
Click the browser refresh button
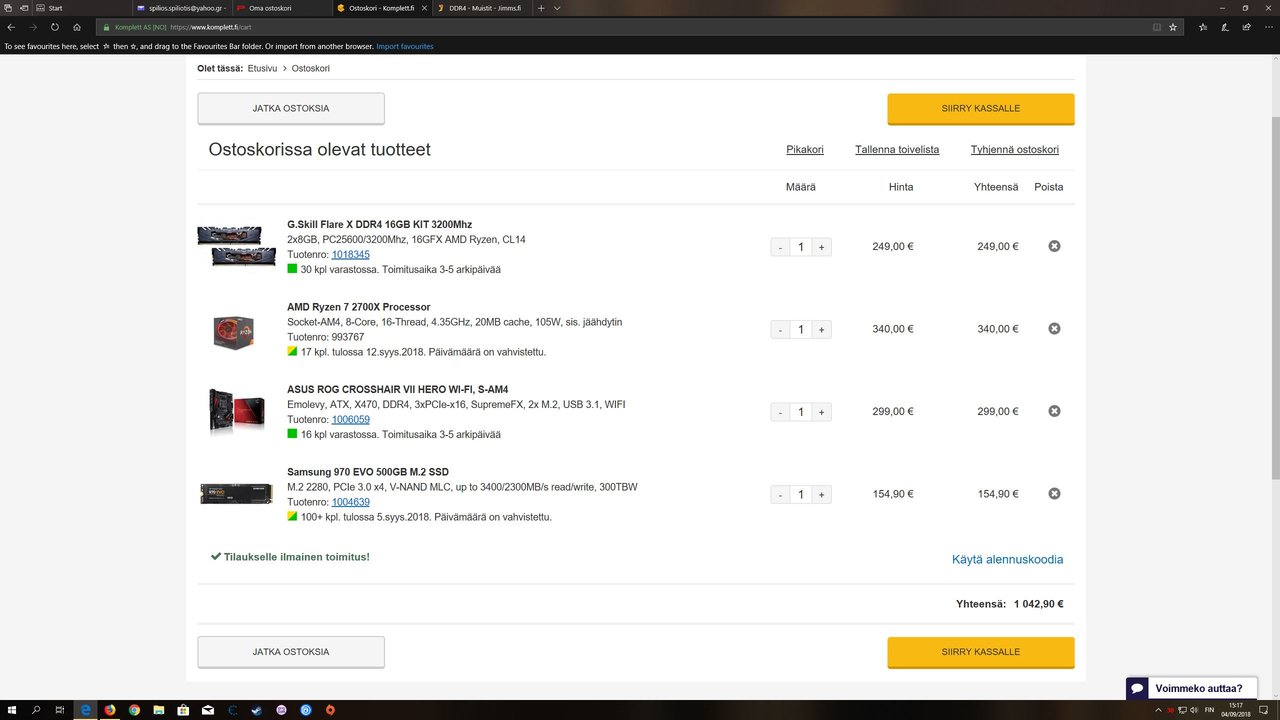coord(55,27)
